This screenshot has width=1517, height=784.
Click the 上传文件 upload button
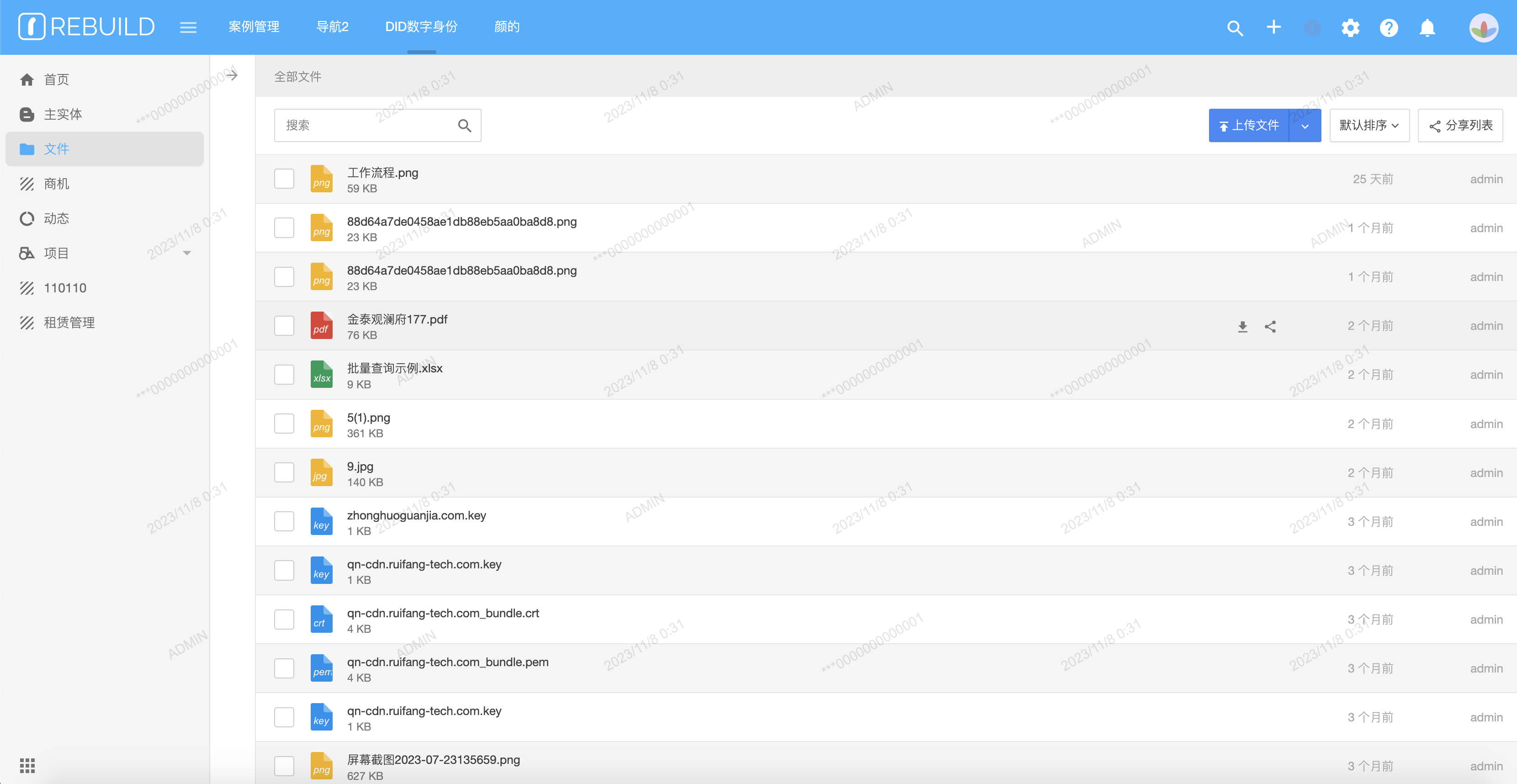1249,126
